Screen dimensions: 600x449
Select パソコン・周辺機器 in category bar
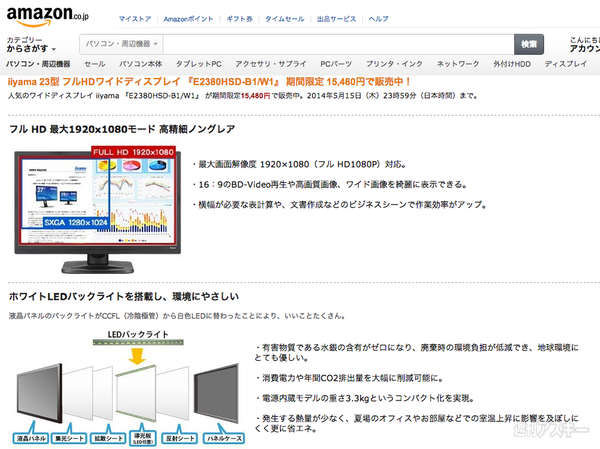(38, 64)
